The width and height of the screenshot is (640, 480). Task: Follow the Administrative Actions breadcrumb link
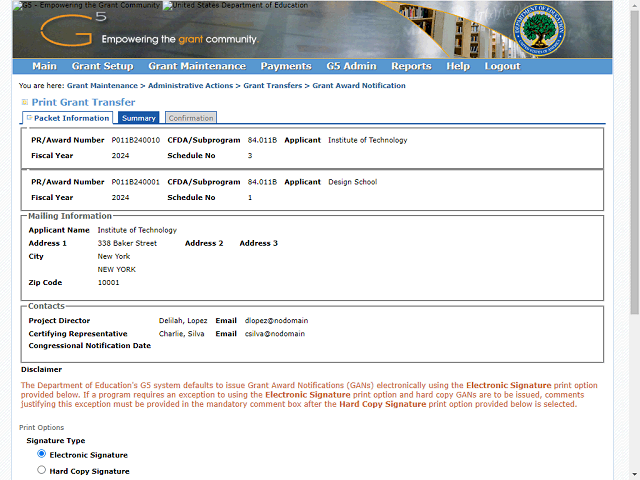pyautogui.click(x=190, y=86)
